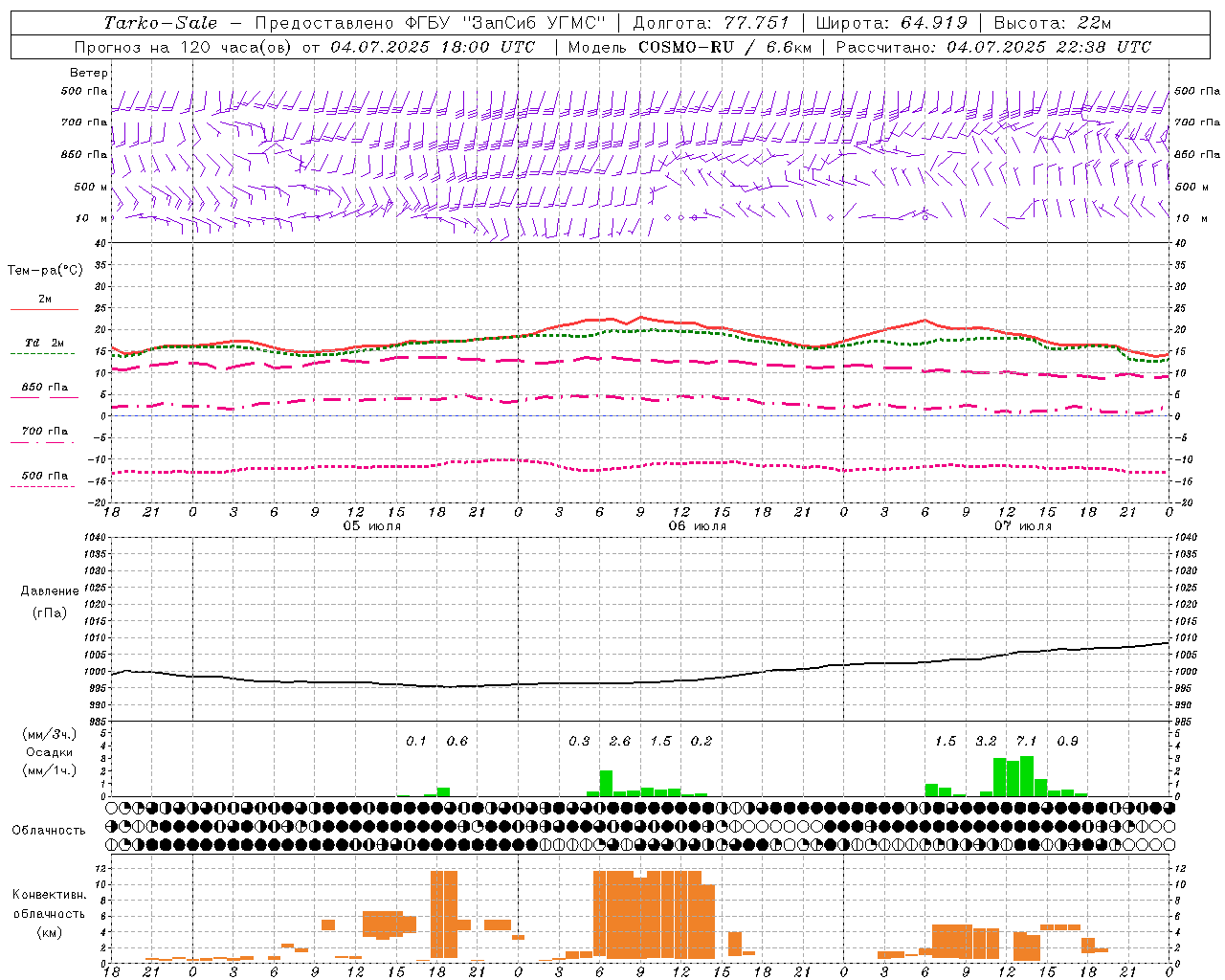Click the 2.6 precipitation total value
This screenshot has width=1225, height=980.
pyautogui.click(x=620, y=741)
